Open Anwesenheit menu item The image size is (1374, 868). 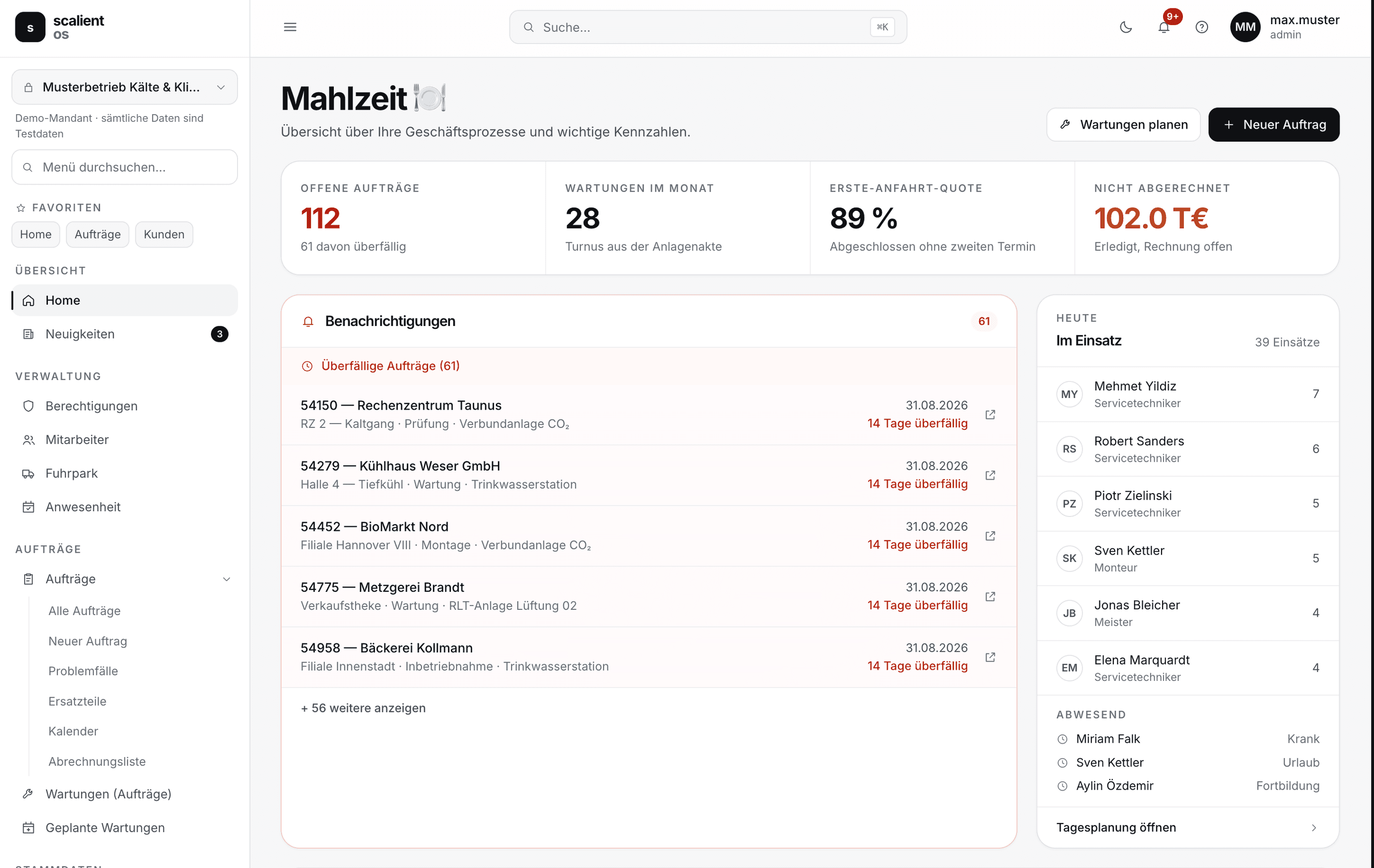124,506
